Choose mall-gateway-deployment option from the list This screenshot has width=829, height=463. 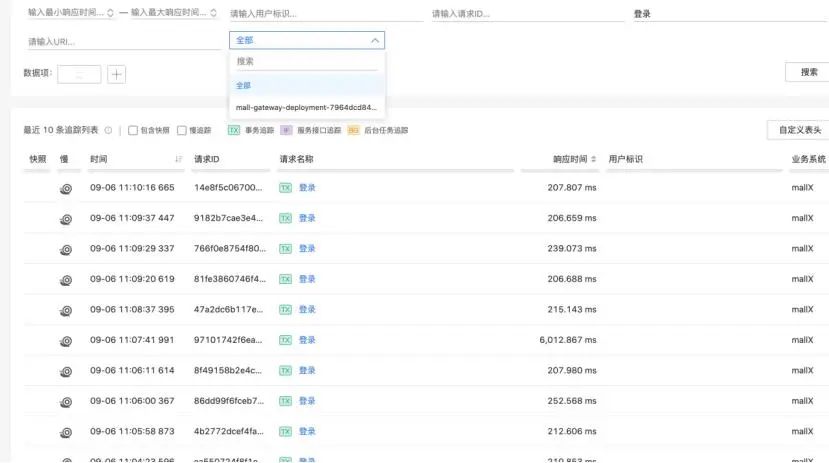(x=306, y=107)
